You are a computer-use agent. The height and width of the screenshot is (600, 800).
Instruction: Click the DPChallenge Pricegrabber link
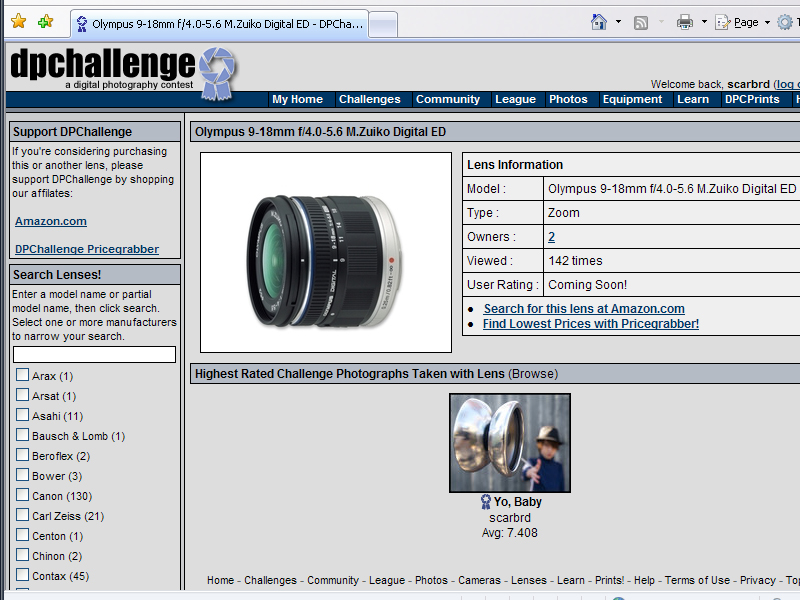(87, 249)
